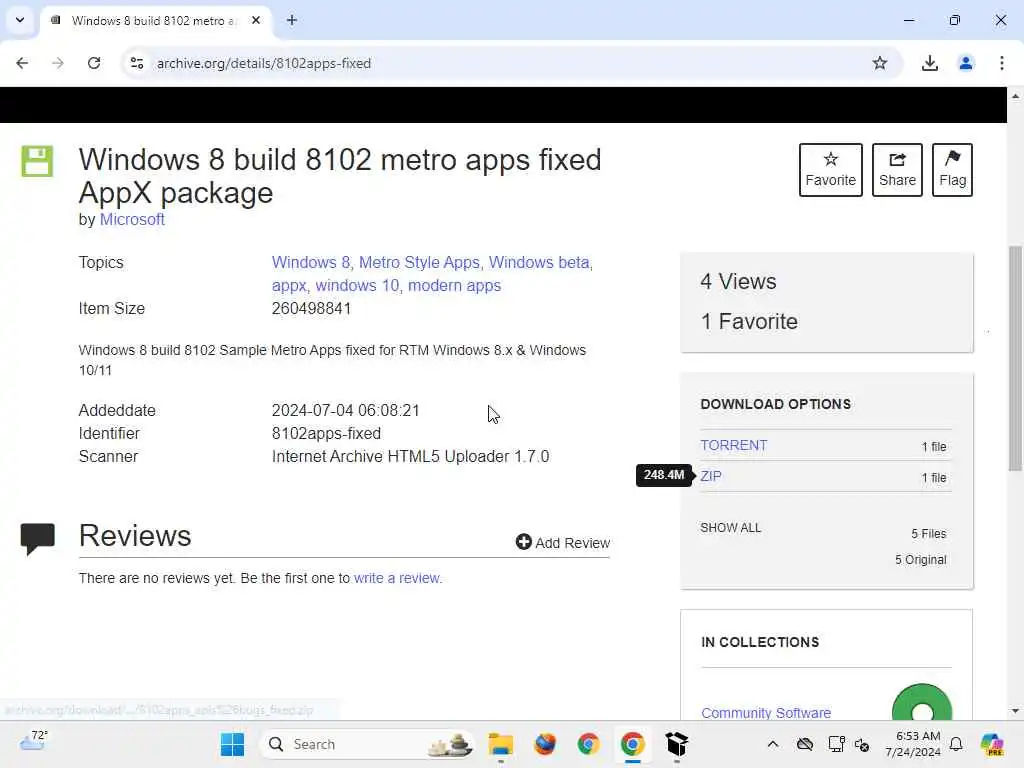The image size is (1024, 768).
Task: Click the page vertical scrollbar thumb
Action: [1015, 358]
